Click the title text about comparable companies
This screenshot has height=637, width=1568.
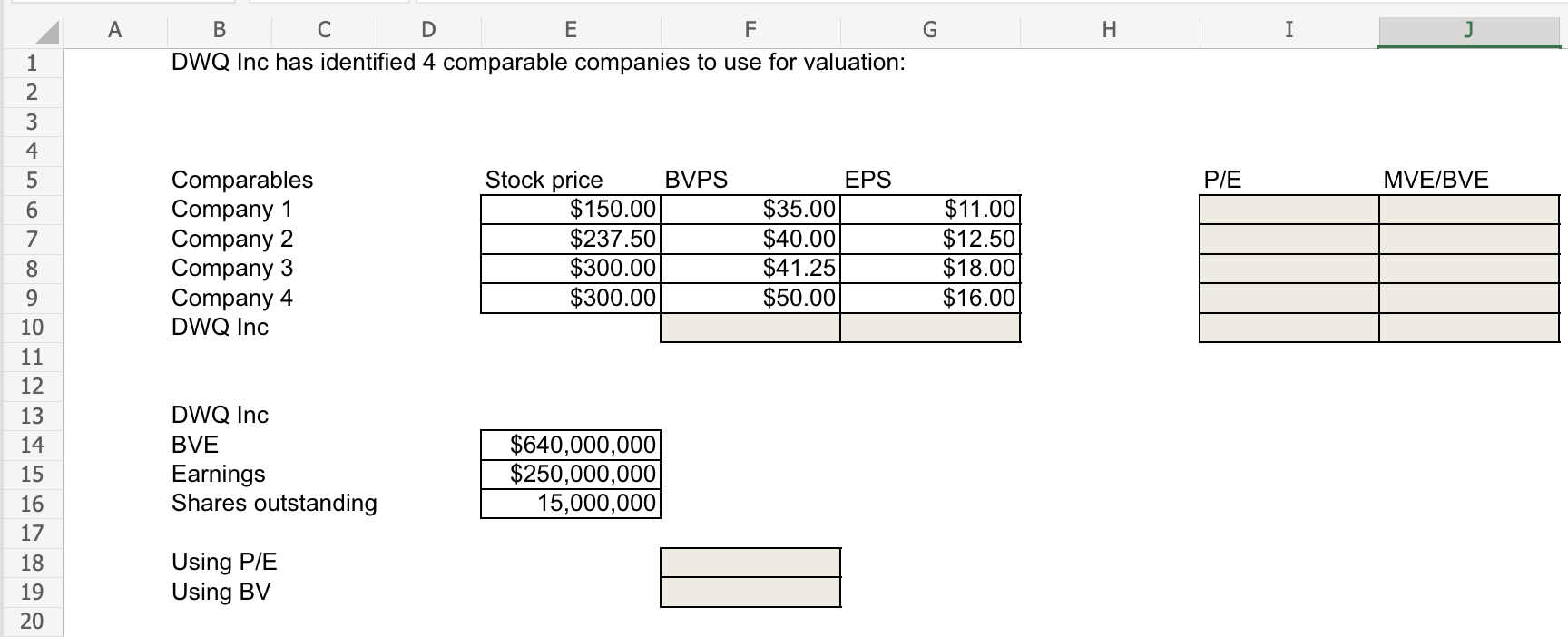(535, 63)
